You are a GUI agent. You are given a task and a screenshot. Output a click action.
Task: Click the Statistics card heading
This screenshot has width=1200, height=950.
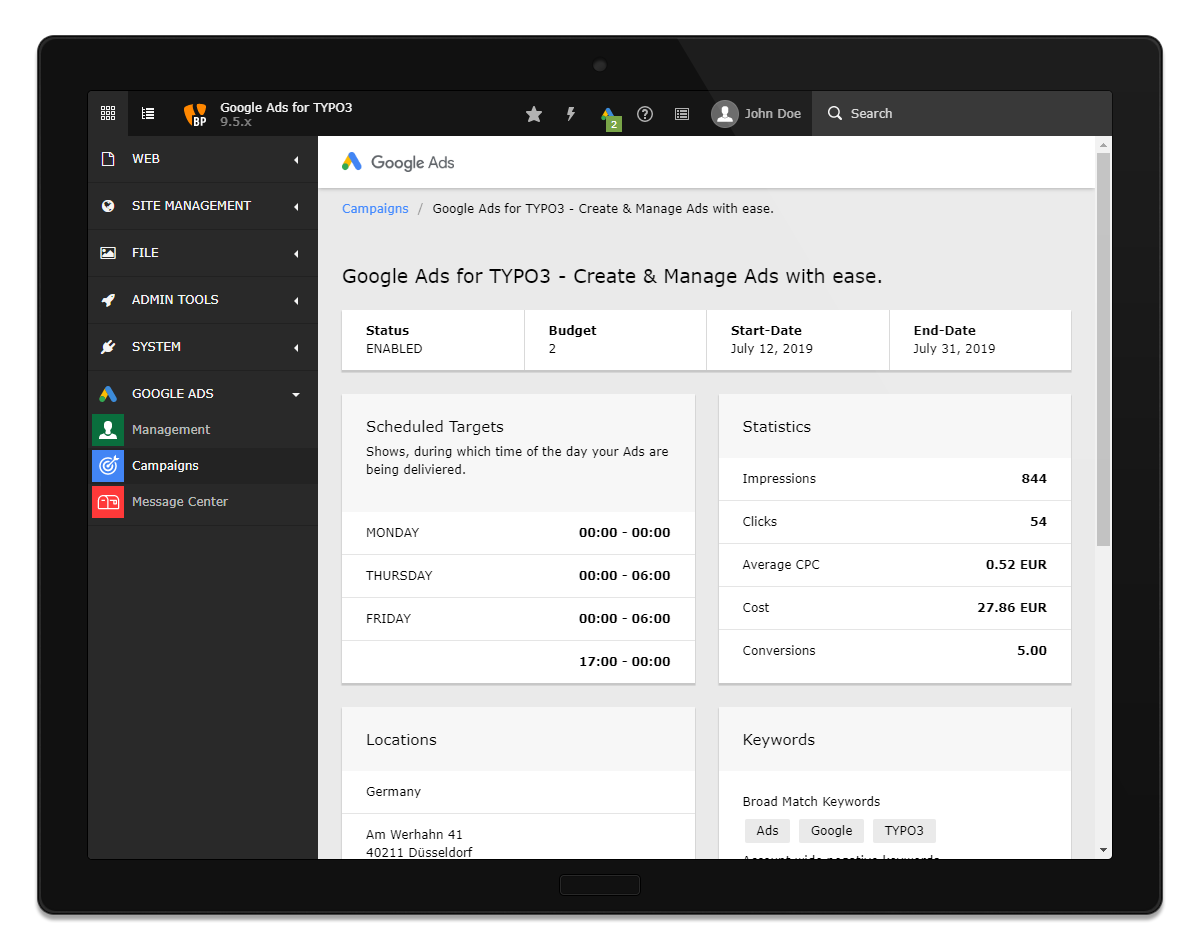(x=777, y=427)
